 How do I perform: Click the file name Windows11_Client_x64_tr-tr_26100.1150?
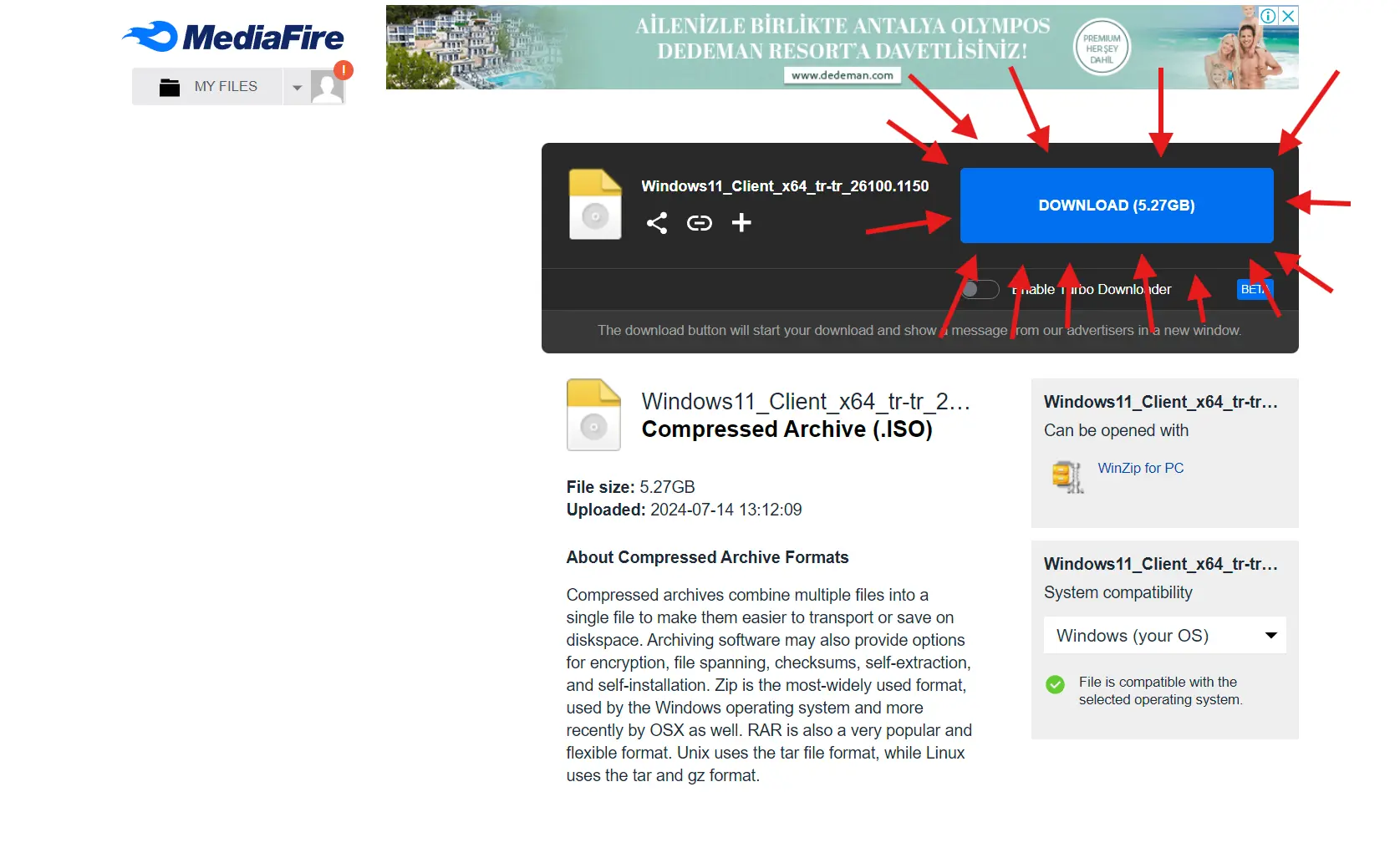(x=785, y=186)
